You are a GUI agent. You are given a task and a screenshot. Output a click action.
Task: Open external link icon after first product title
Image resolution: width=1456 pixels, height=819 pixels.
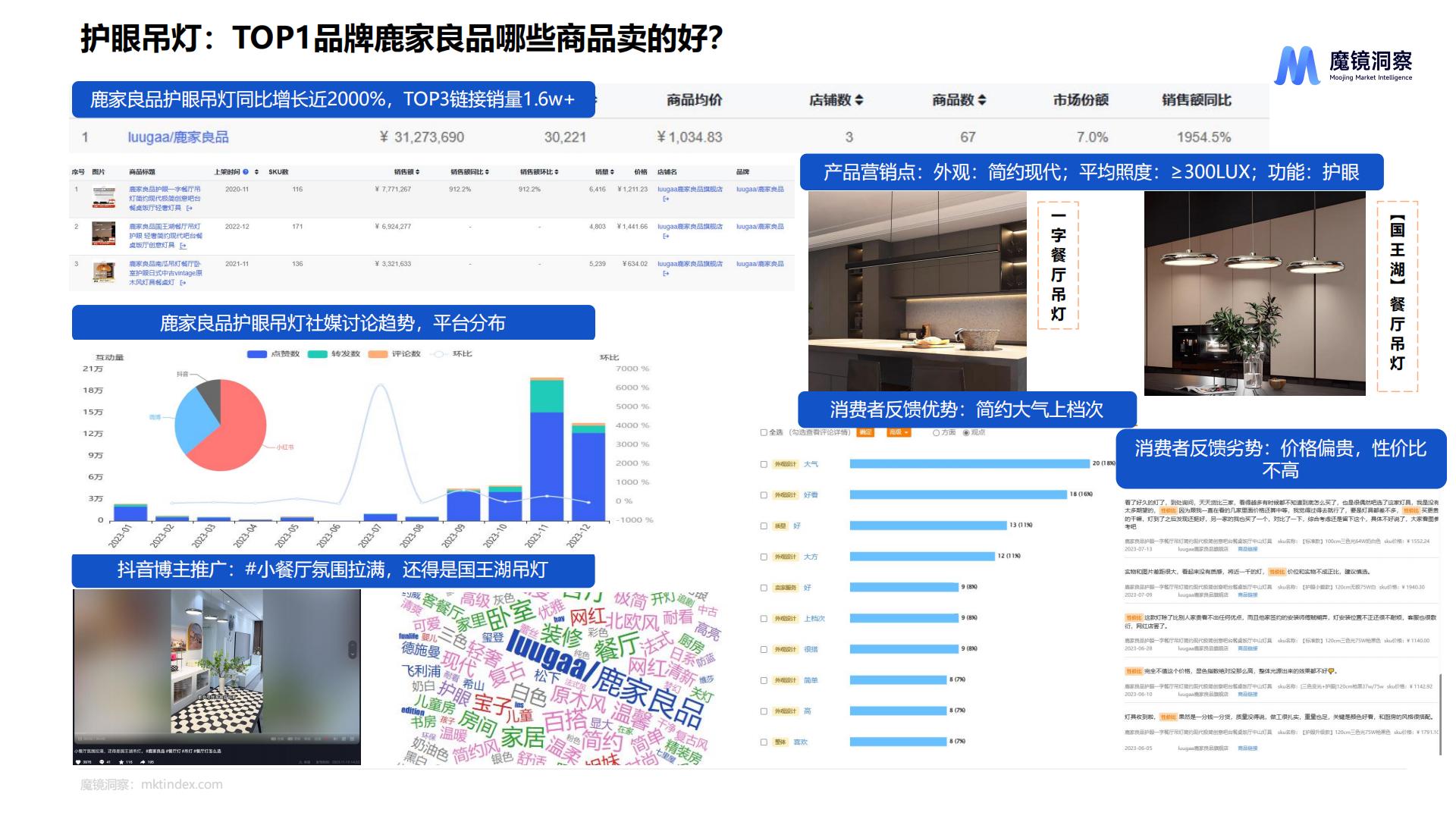coord(190,208)
